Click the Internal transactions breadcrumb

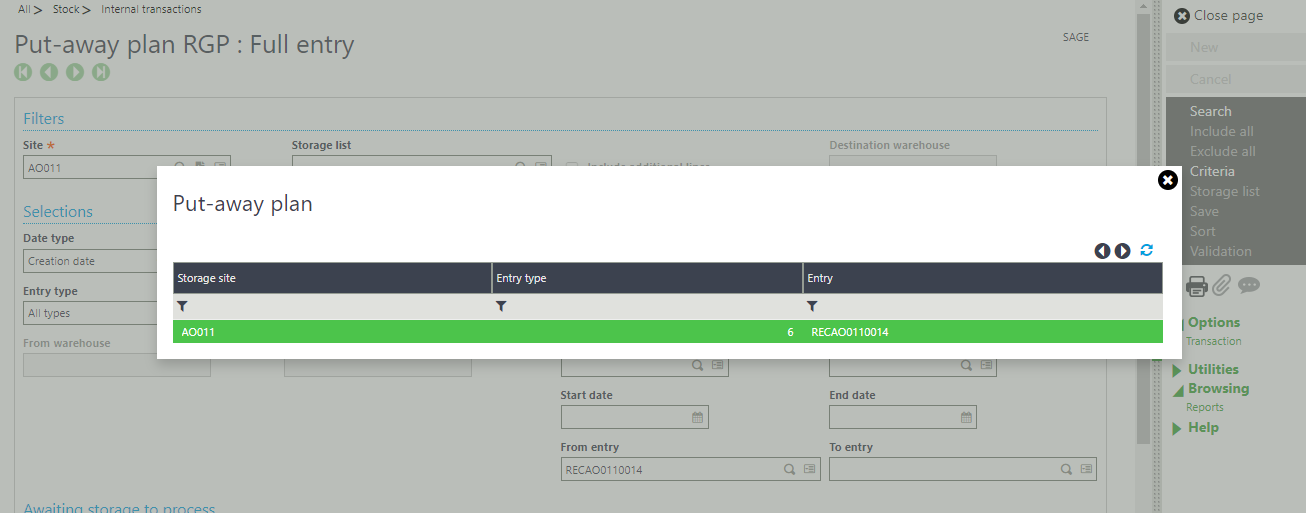(151, 9)
